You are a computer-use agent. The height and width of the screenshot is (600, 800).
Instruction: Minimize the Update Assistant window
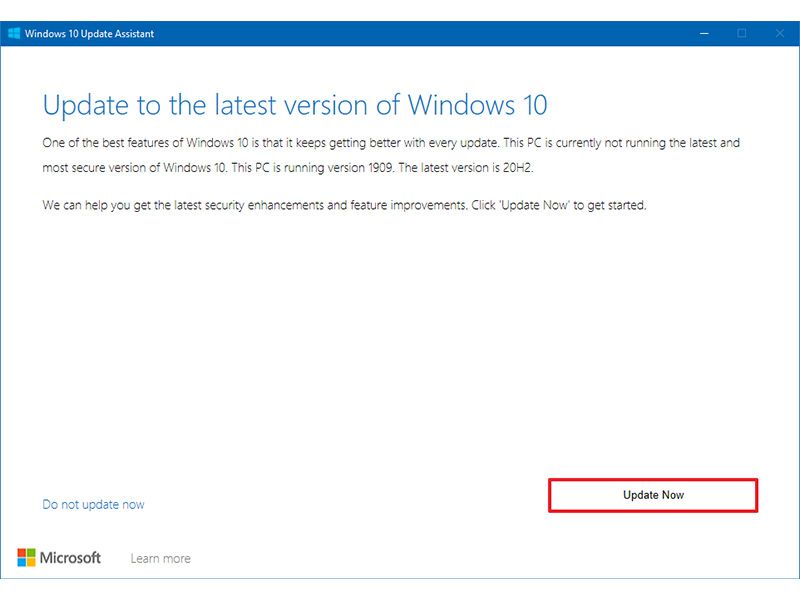coord(704,33)
